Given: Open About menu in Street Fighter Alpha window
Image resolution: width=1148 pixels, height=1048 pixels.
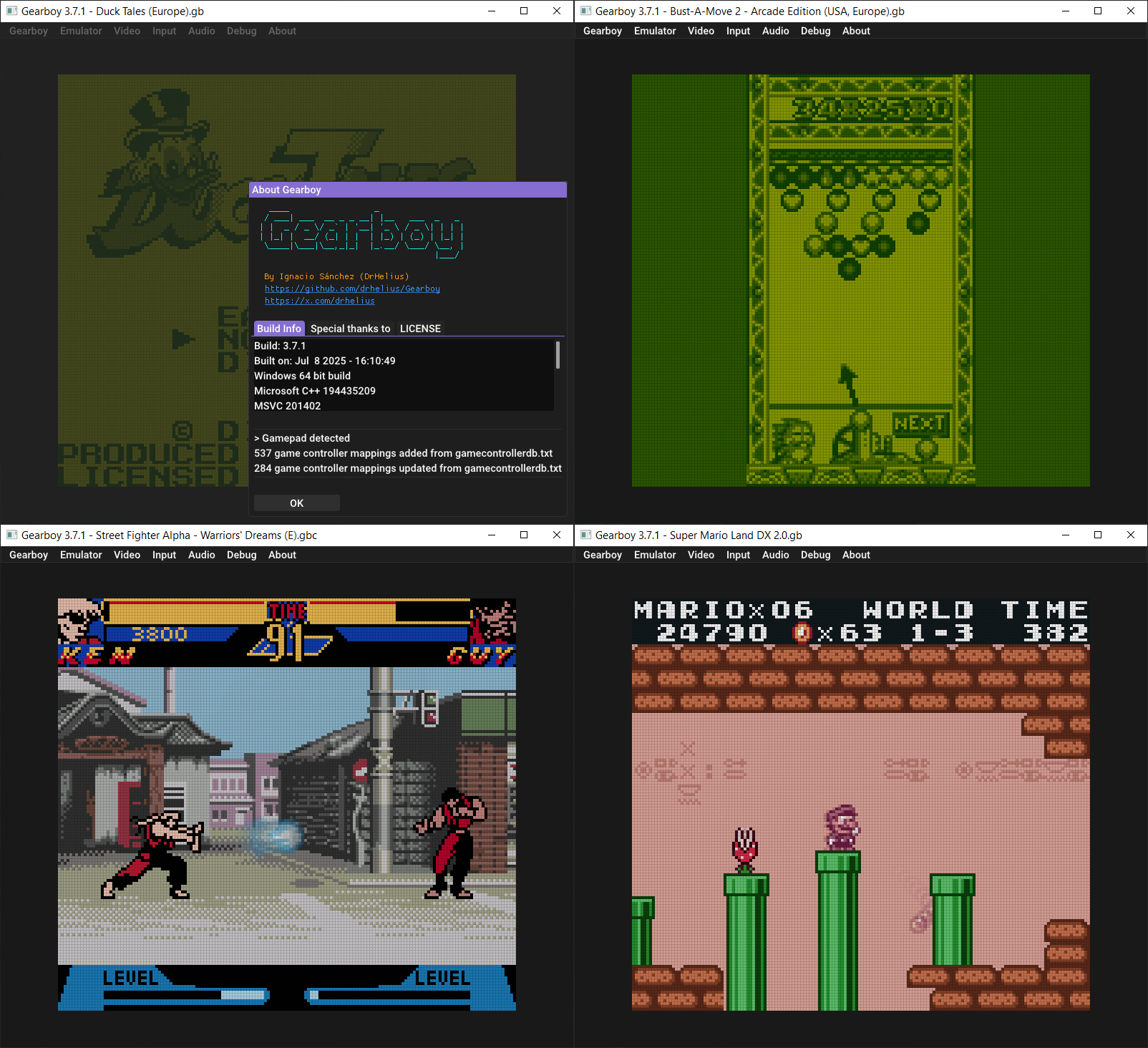Looking at the screenshot, I should [282, 555].
